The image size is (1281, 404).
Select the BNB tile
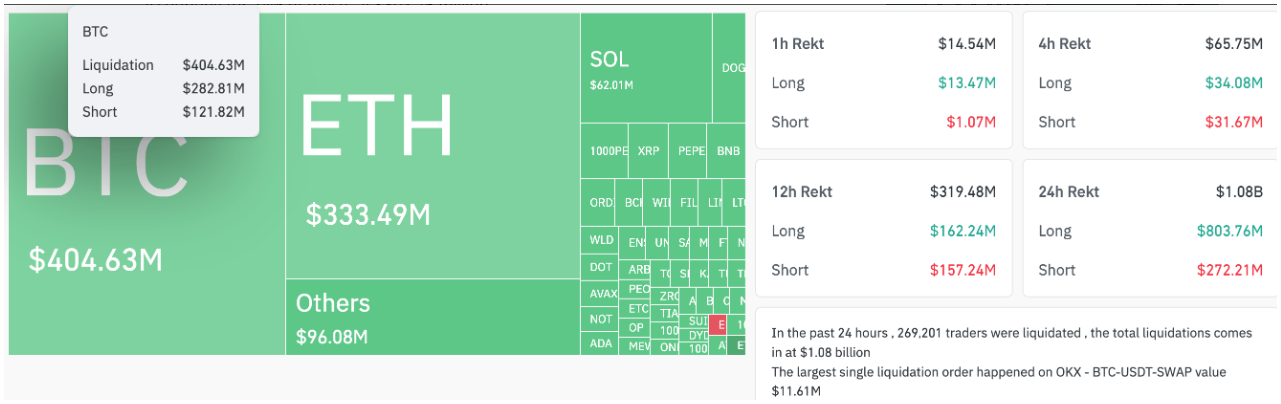pyautogui.click(x=727, y=151)
